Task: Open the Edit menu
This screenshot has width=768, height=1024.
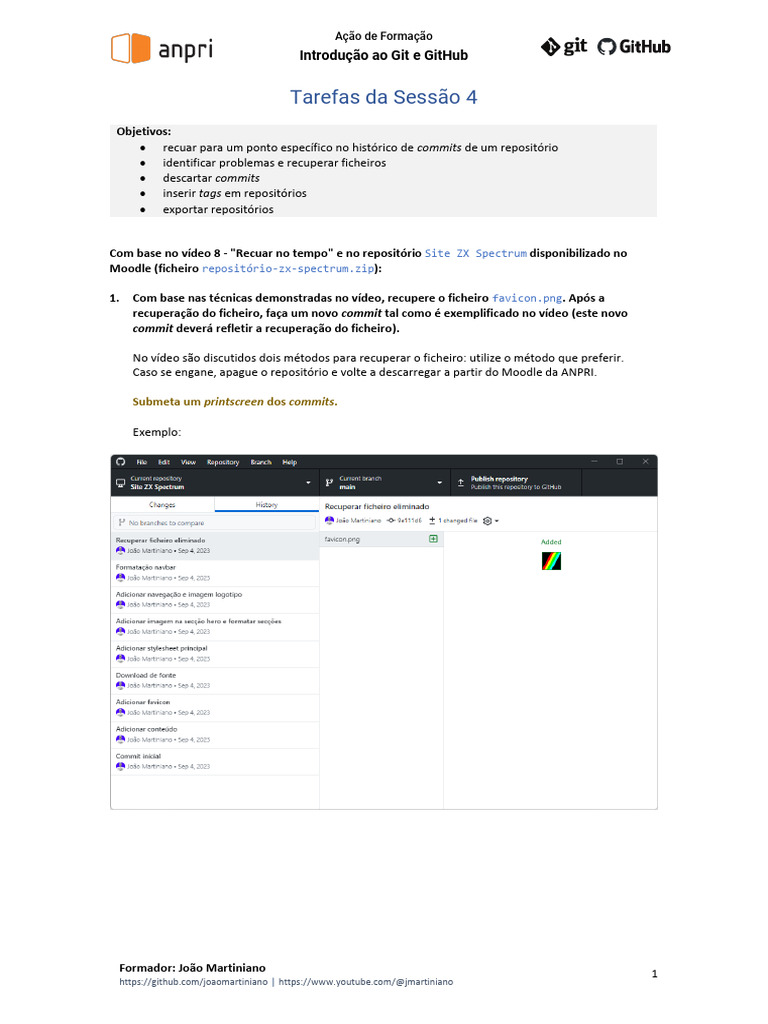Action: (164, 462)
